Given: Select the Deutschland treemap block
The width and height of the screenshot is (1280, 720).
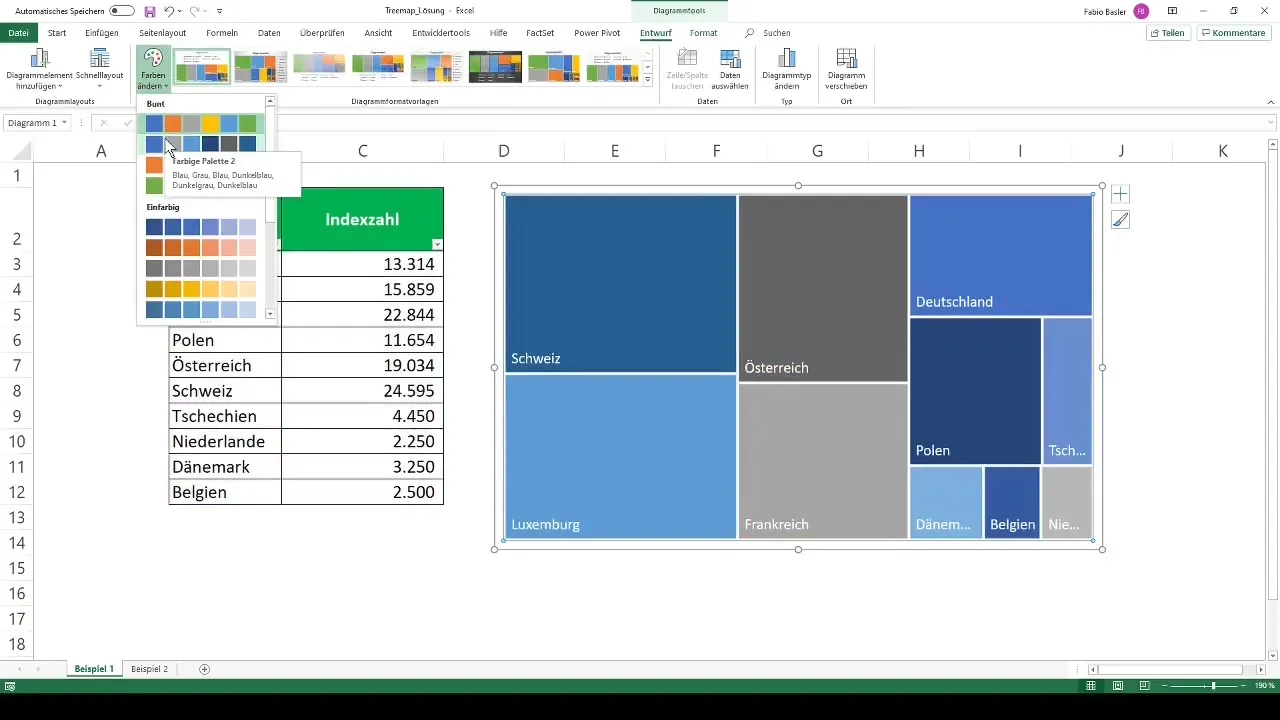Looking at the screenshot, I should point(1001,255).
